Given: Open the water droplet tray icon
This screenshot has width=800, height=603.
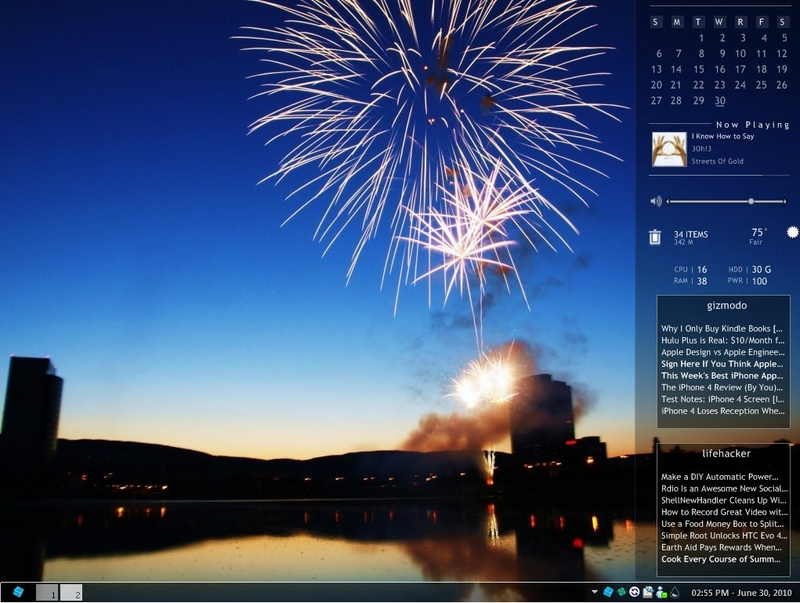Looking at the screenshot, I should [x=675, y=592].
